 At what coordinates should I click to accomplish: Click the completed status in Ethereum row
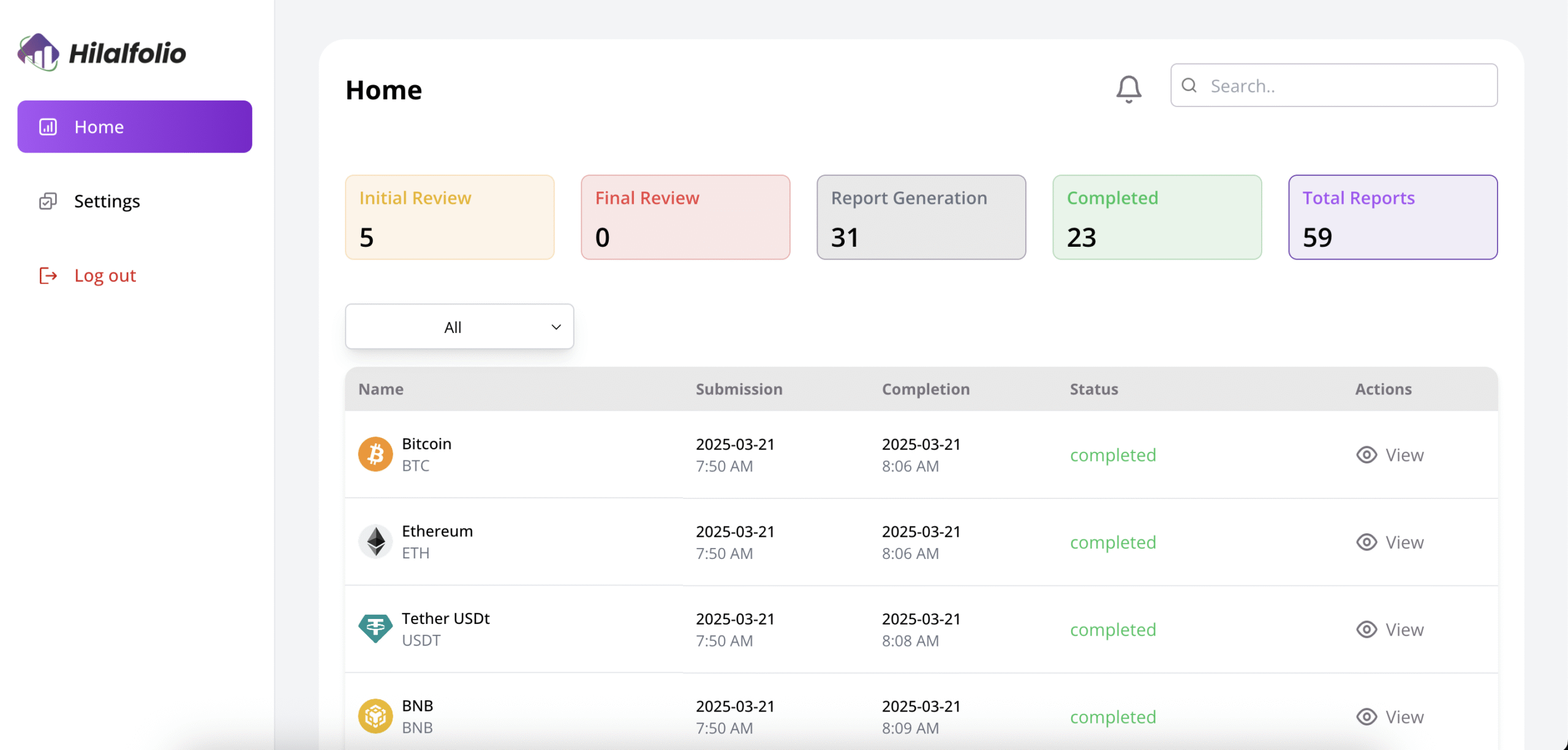click(x=1113, y=542)
